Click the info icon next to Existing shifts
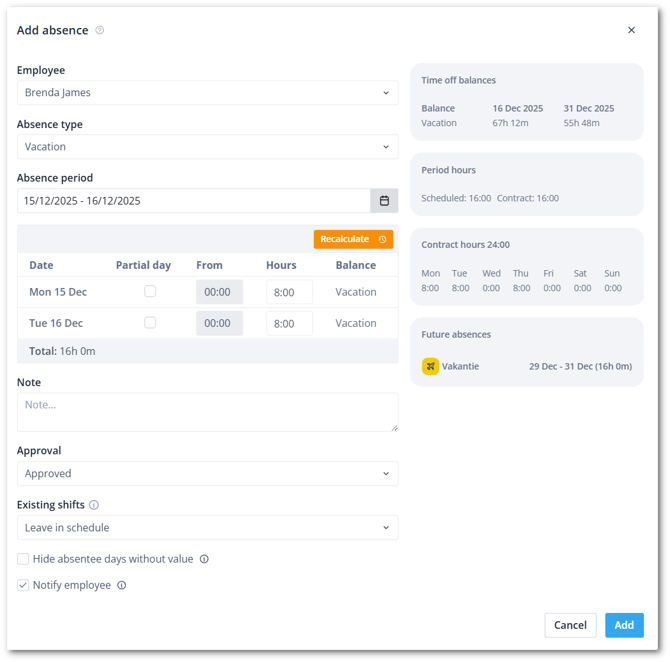The image size is (670, 662). point(94,506)
